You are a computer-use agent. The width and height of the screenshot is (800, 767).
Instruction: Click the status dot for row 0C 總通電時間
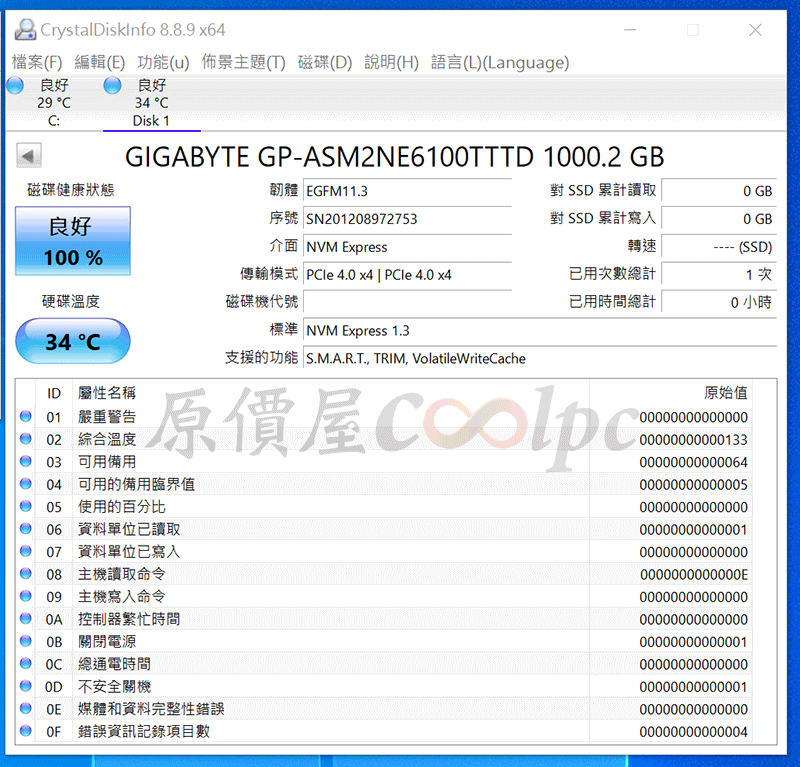click(x=26, y=663)
